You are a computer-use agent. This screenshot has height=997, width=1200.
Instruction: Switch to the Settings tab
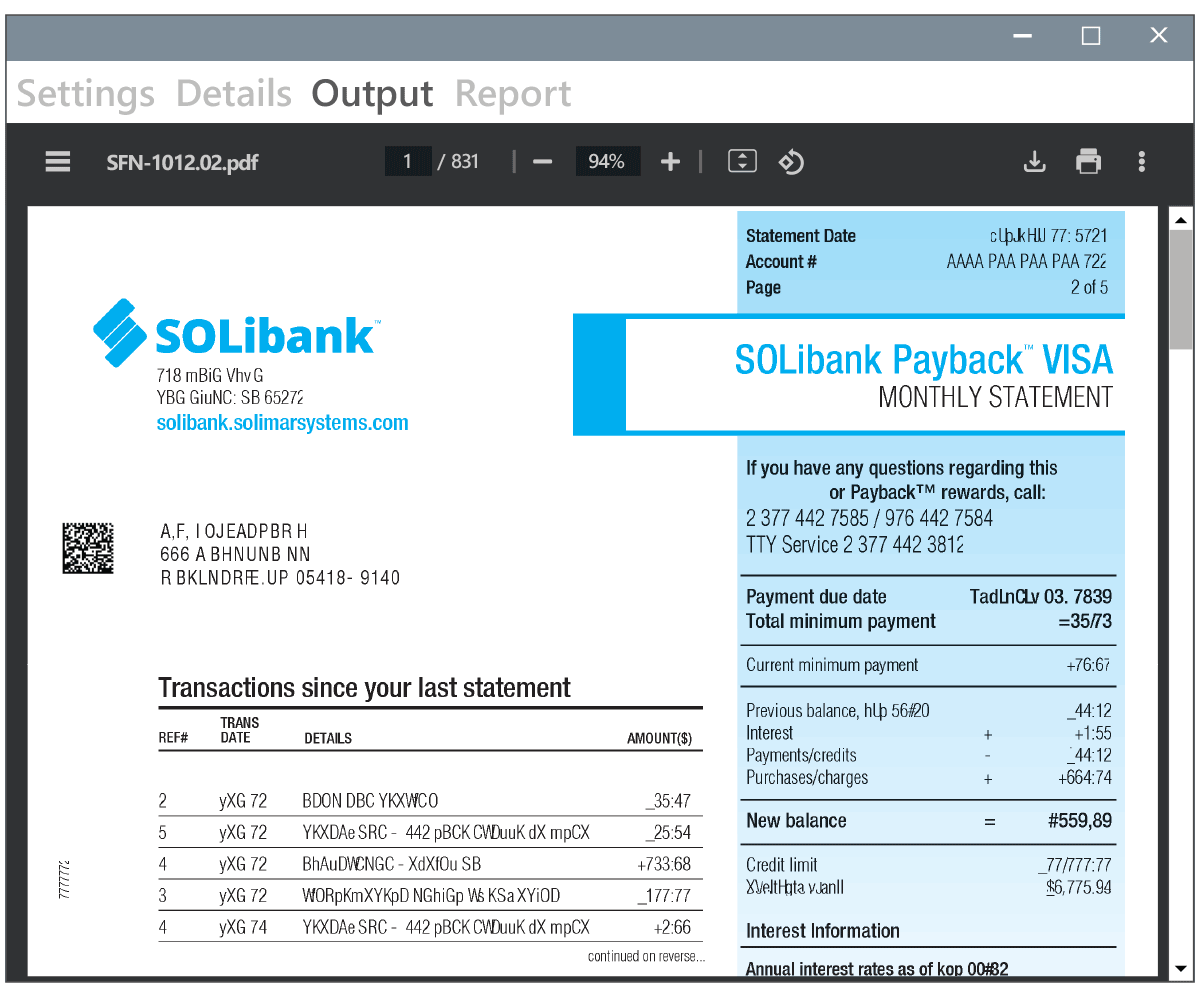pos(86,94)
